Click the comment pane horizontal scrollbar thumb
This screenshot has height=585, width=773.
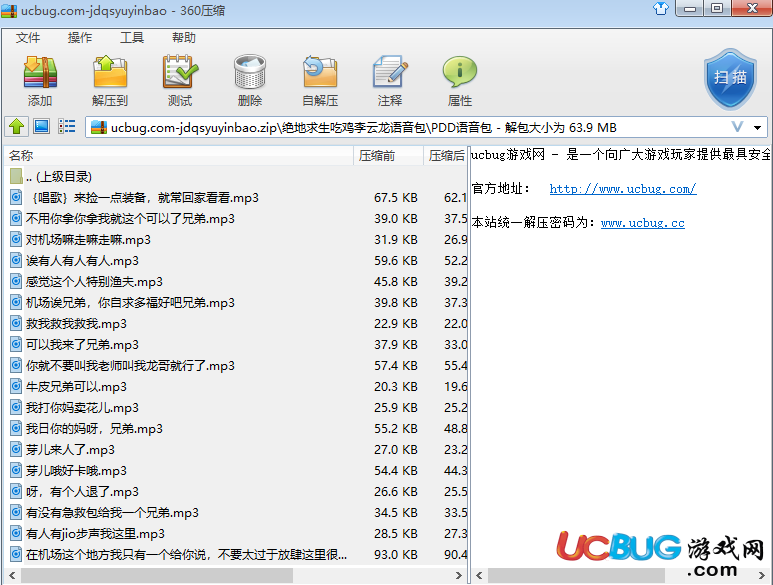[576, 575]
